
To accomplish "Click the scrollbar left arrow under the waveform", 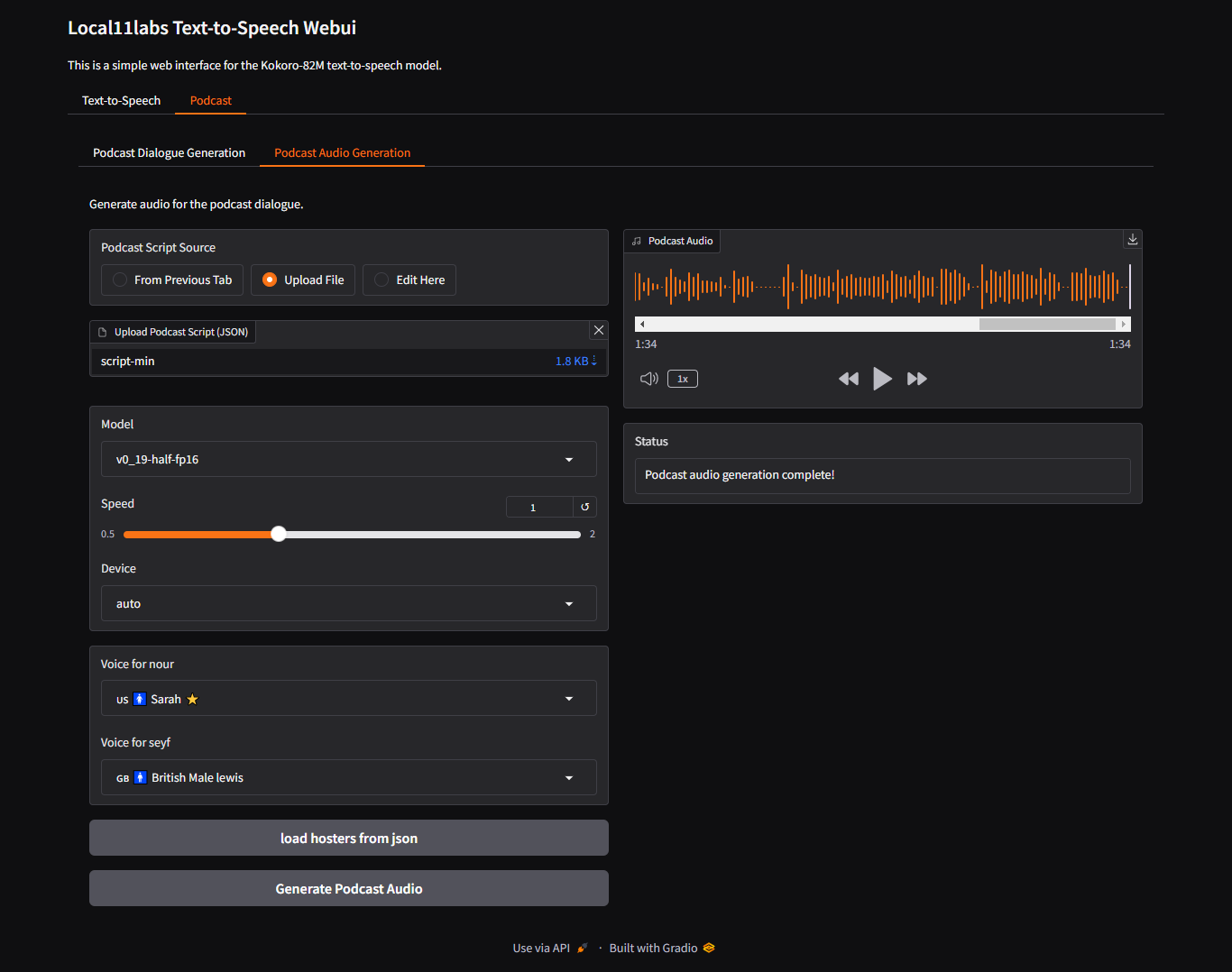I will pos(641,324).
